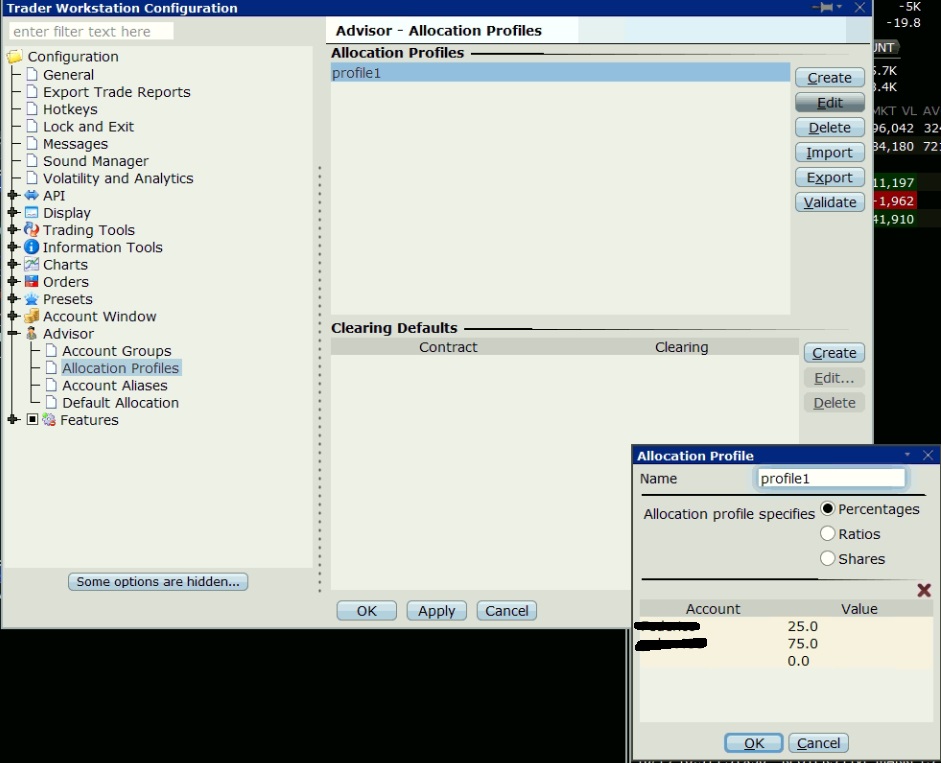The image size is (941, 763).
Task: Select the Percentages radio button
Action: tap(827, 508)
